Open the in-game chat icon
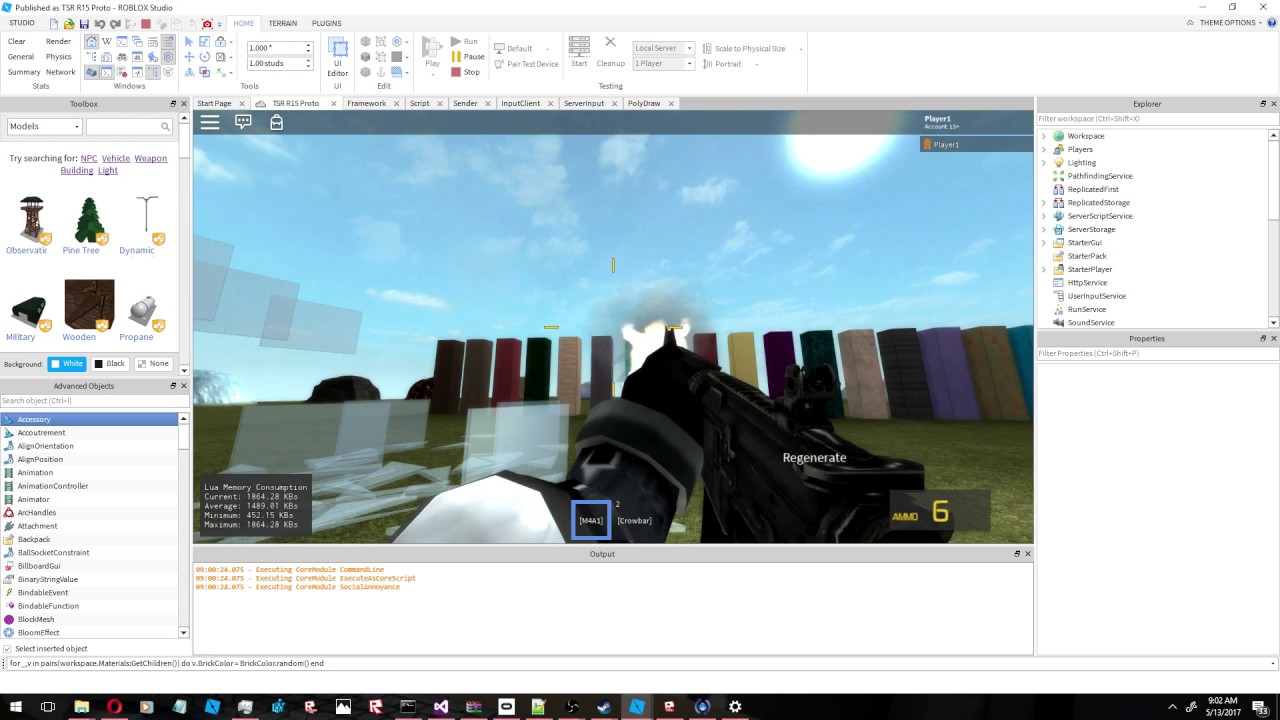 (x=243, y=122)
